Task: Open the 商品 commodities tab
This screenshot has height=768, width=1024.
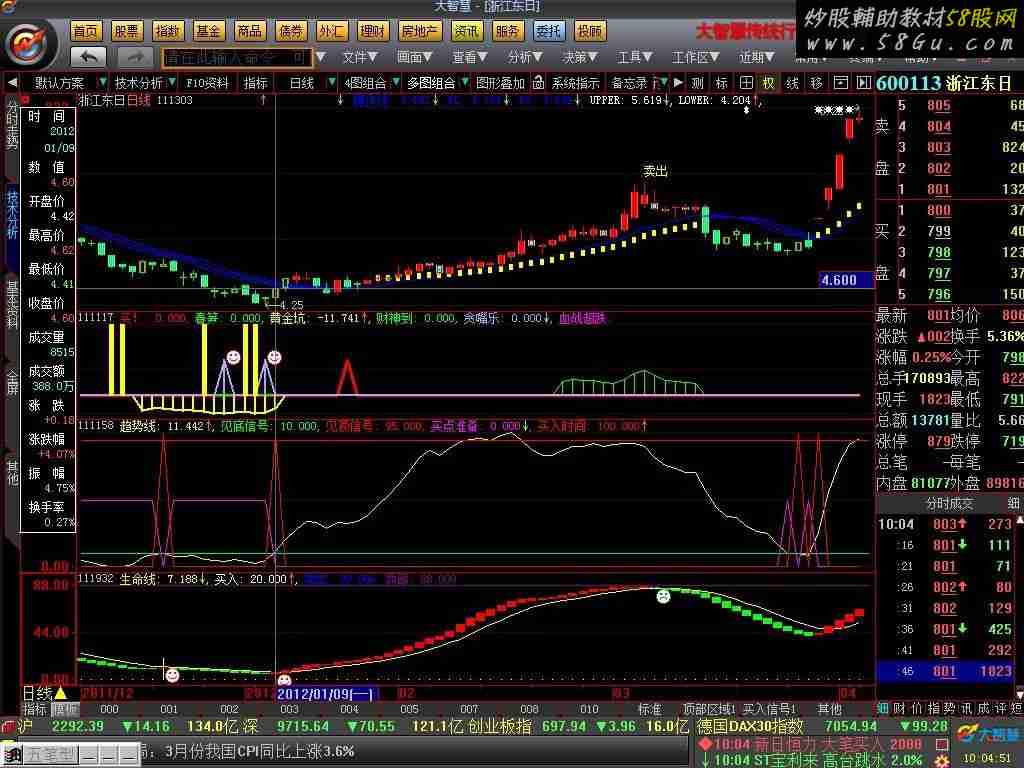Action: click(250, 31)
